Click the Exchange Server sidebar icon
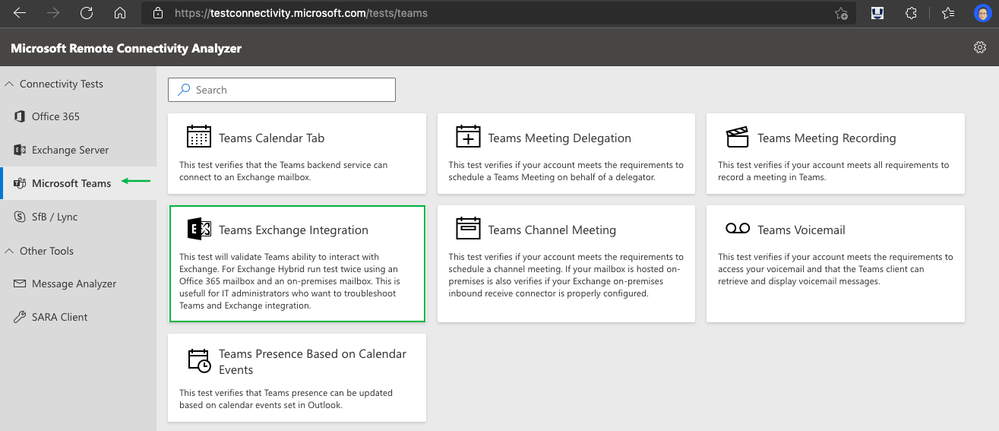Image resolution: width=999 pixels, height=431 pixels. pyautogui.click(x=19, y=150)
